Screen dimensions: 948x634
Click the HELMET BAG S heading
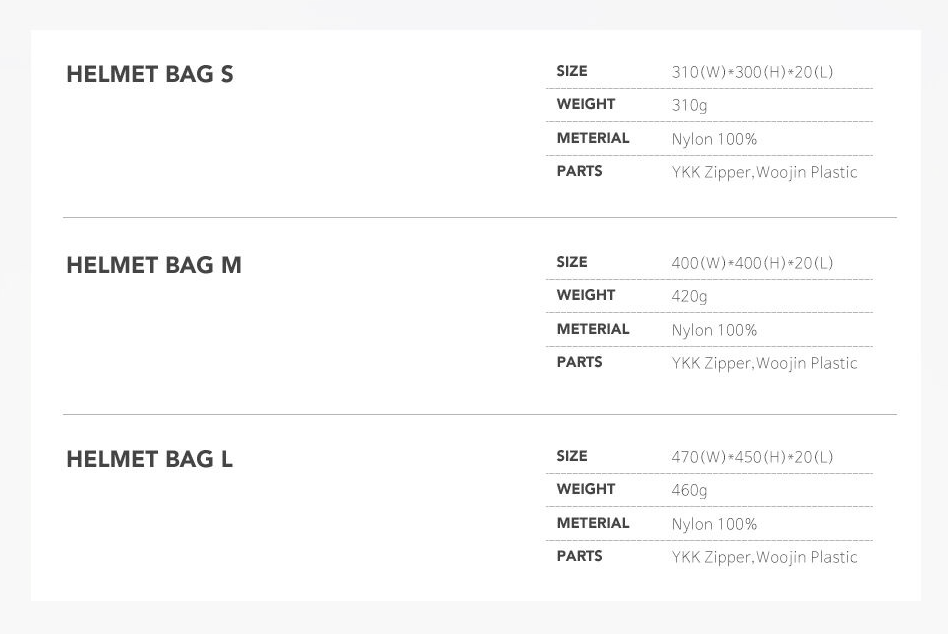point(150,74)
